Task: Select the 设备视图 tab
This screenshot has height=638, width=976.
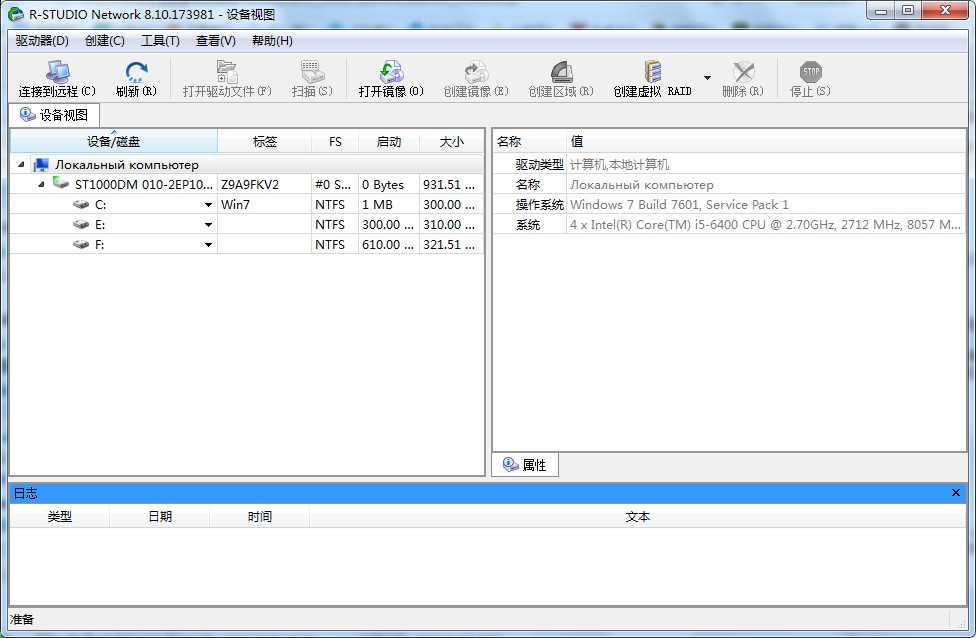Action: coord(55,114)
